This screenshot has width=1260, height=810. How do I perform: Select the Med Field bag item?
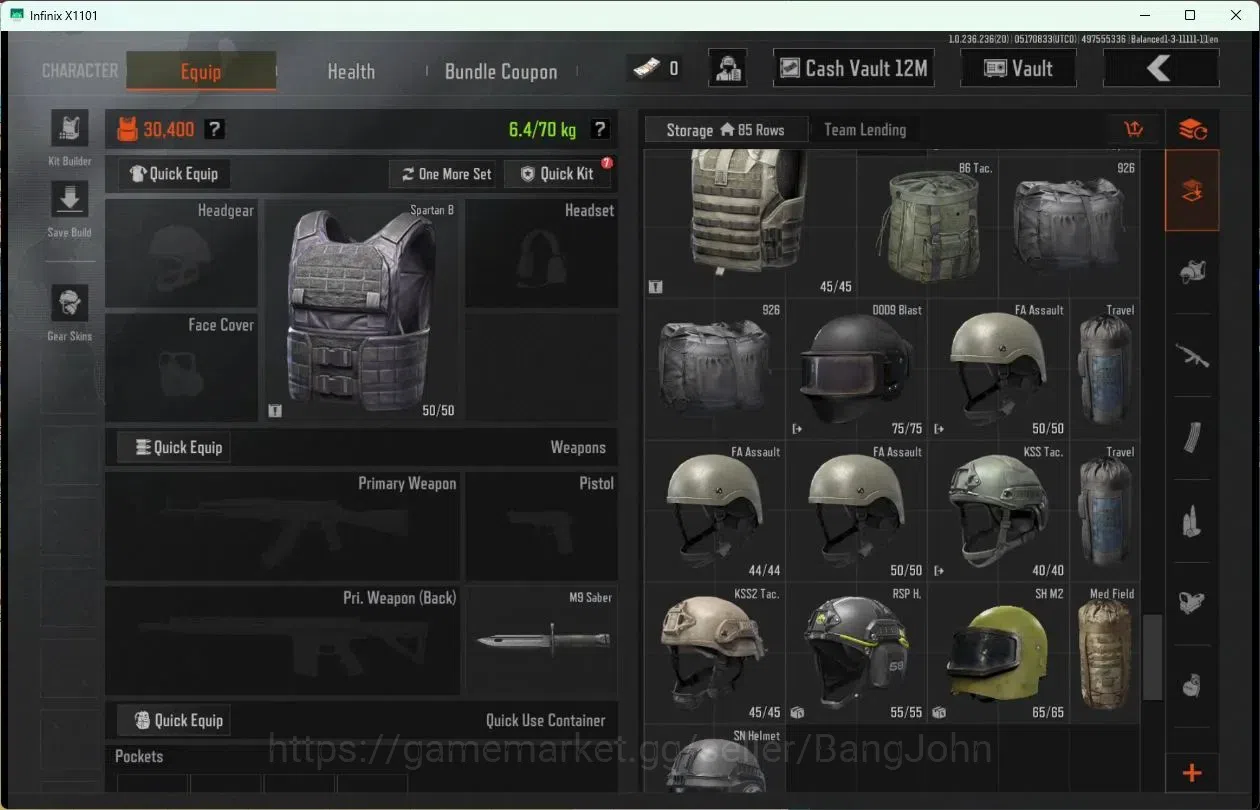click(x=1105, y=653)
